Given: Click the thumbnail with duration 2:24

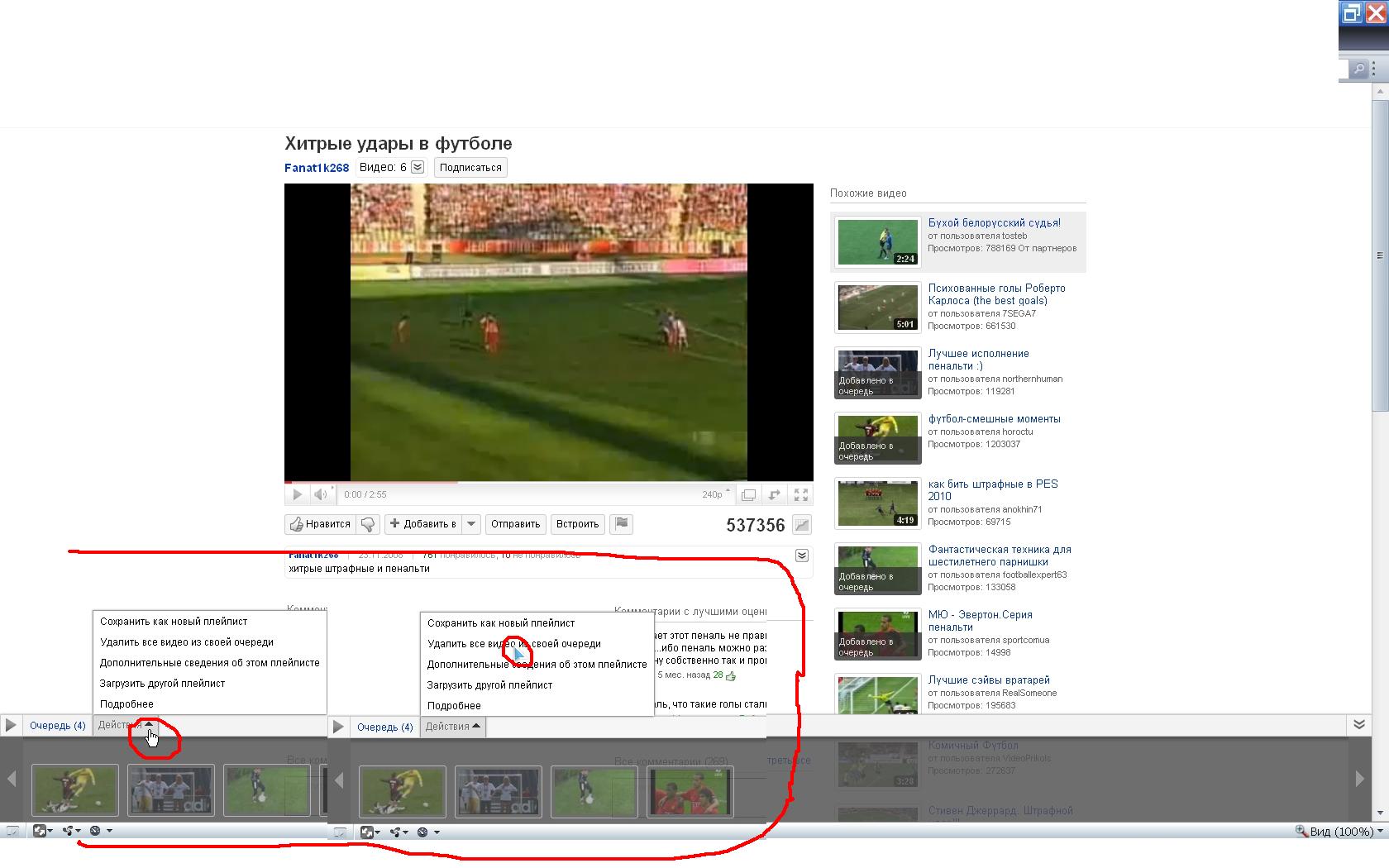Looking at the screenshot, I should coord(877,241).
